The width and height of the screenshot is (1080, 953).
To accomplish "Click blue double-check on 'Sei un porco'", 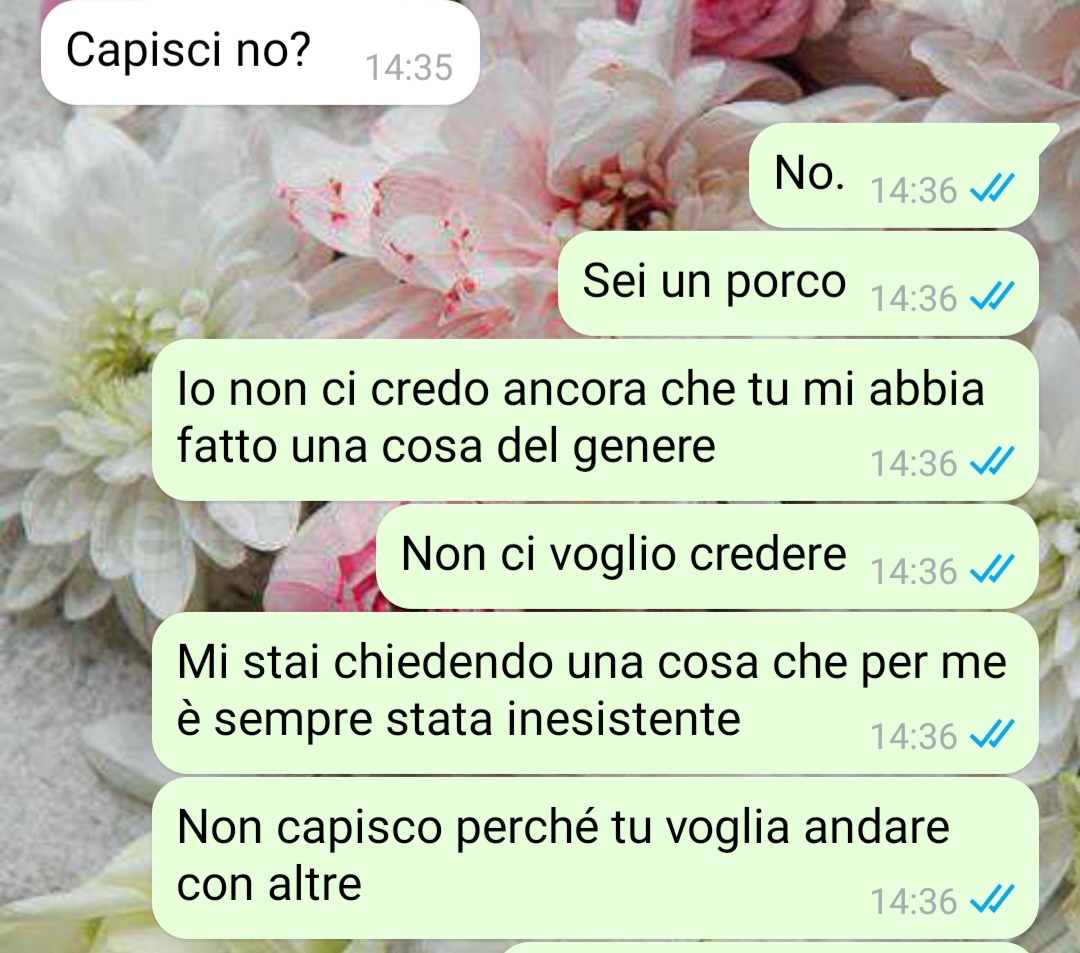I will tap(992, 296).
